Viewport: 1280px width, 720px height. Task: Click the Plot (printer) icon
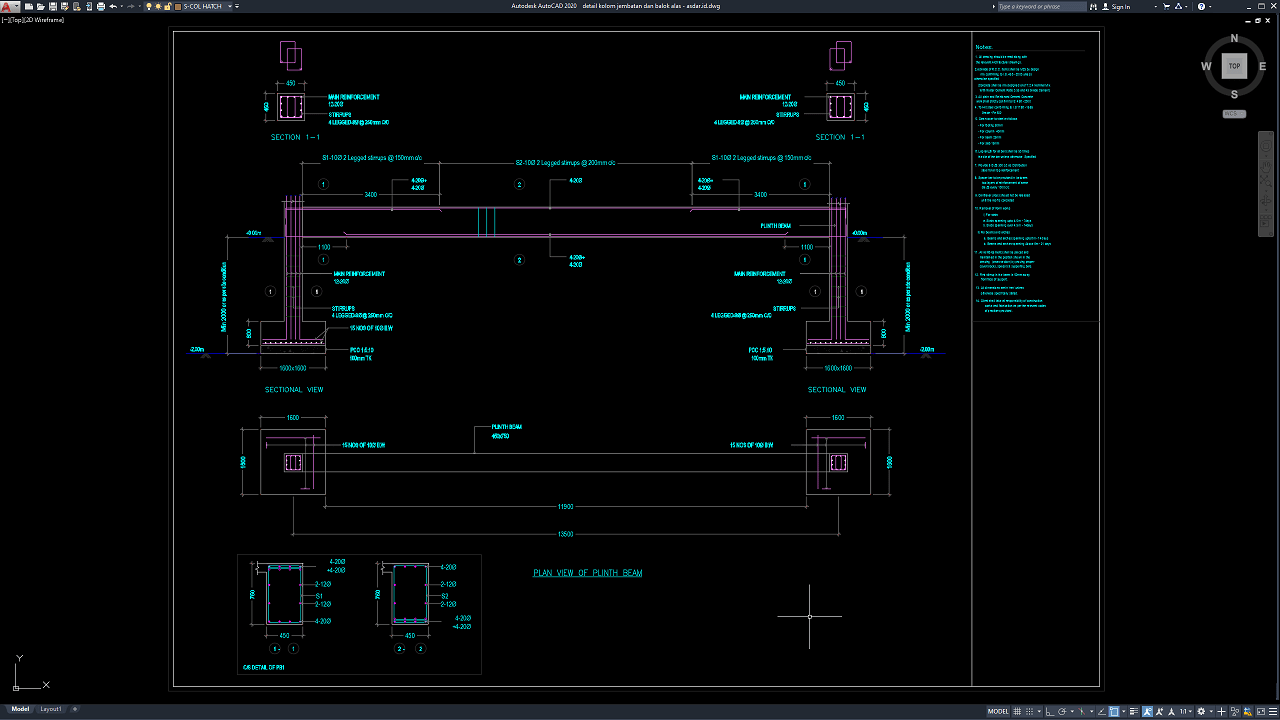(100, 6)
